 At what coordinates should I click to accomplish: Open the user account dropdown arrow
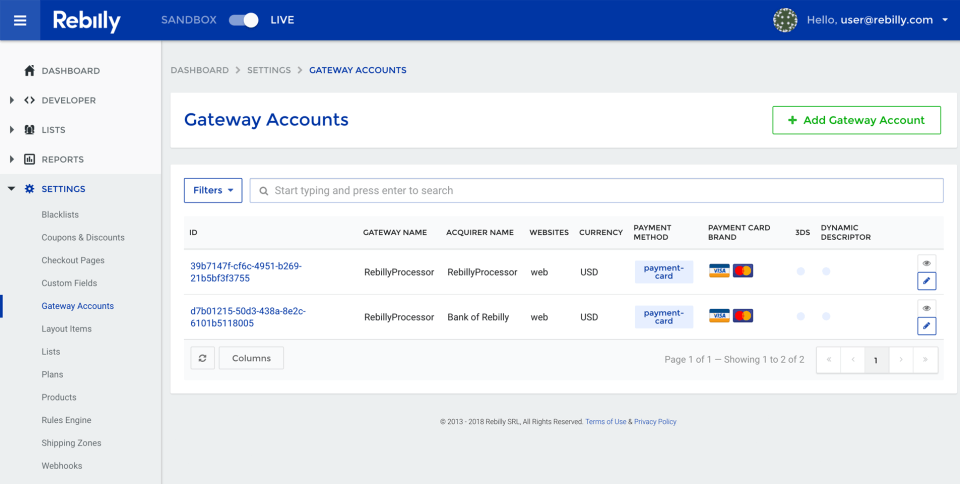(x=945, y=20)
